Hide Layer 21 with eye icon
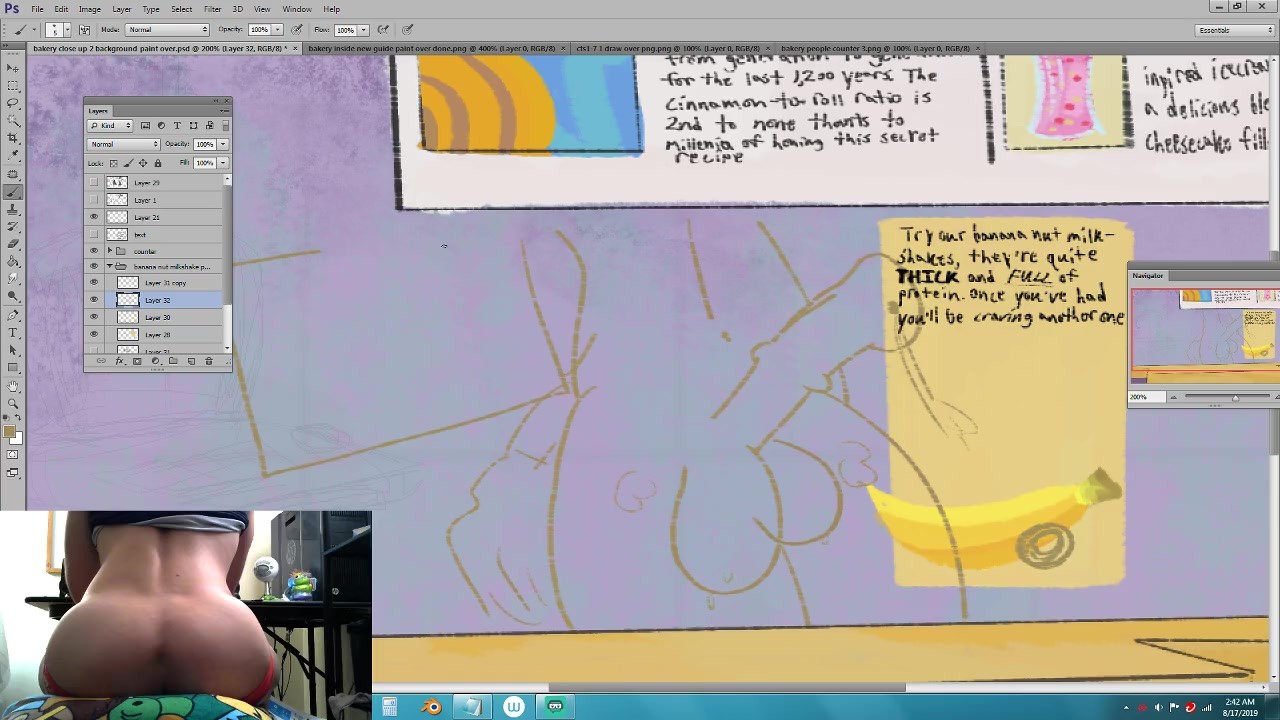Viewport: 1280px width, 720px height. 94,217
